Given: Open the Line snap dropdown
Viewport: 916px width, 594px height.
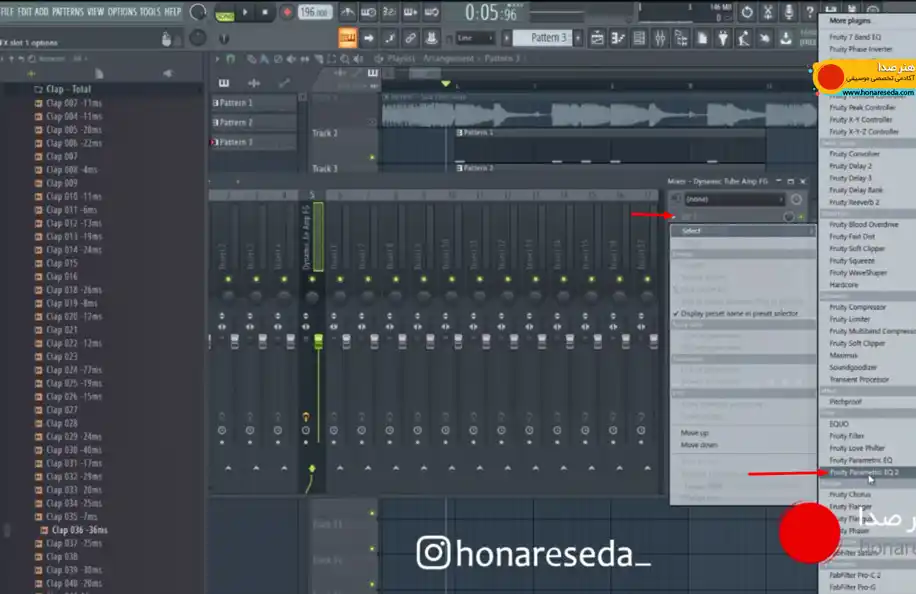Looking at the screenshot, I should 475,39.
